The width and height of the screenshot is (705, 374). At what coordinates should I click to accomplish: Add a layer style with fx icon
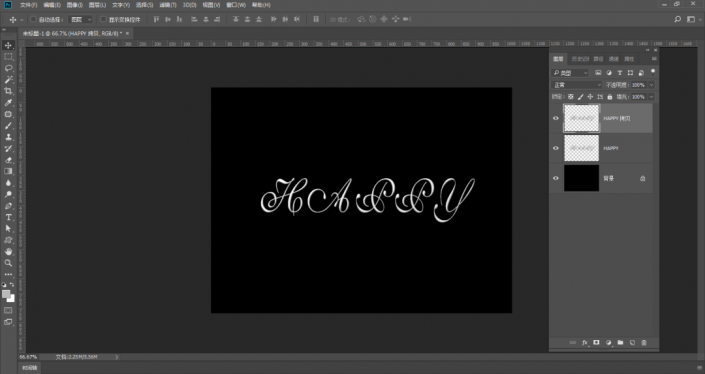[x=585, y=343]
